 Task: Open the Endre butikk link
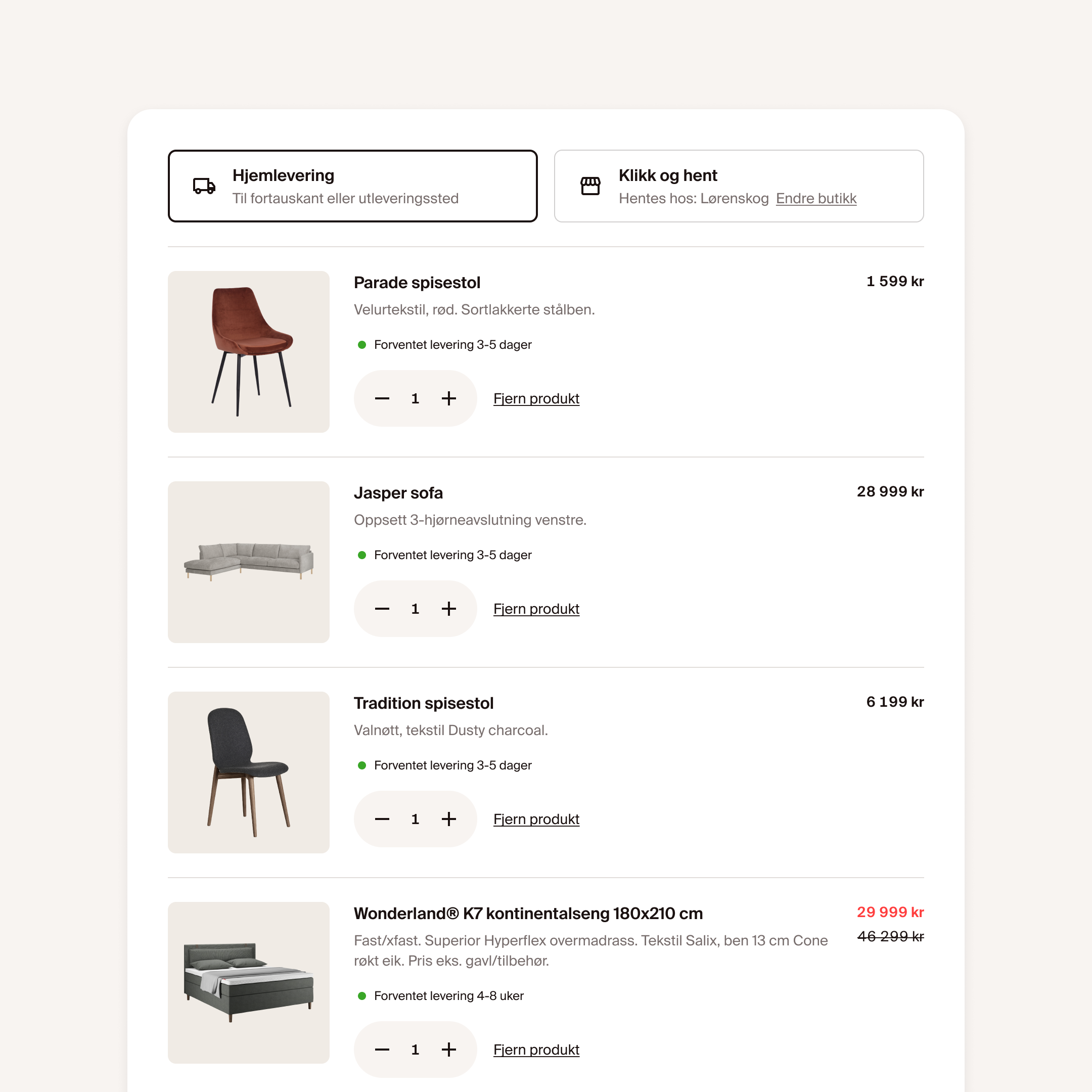[816, 198]
